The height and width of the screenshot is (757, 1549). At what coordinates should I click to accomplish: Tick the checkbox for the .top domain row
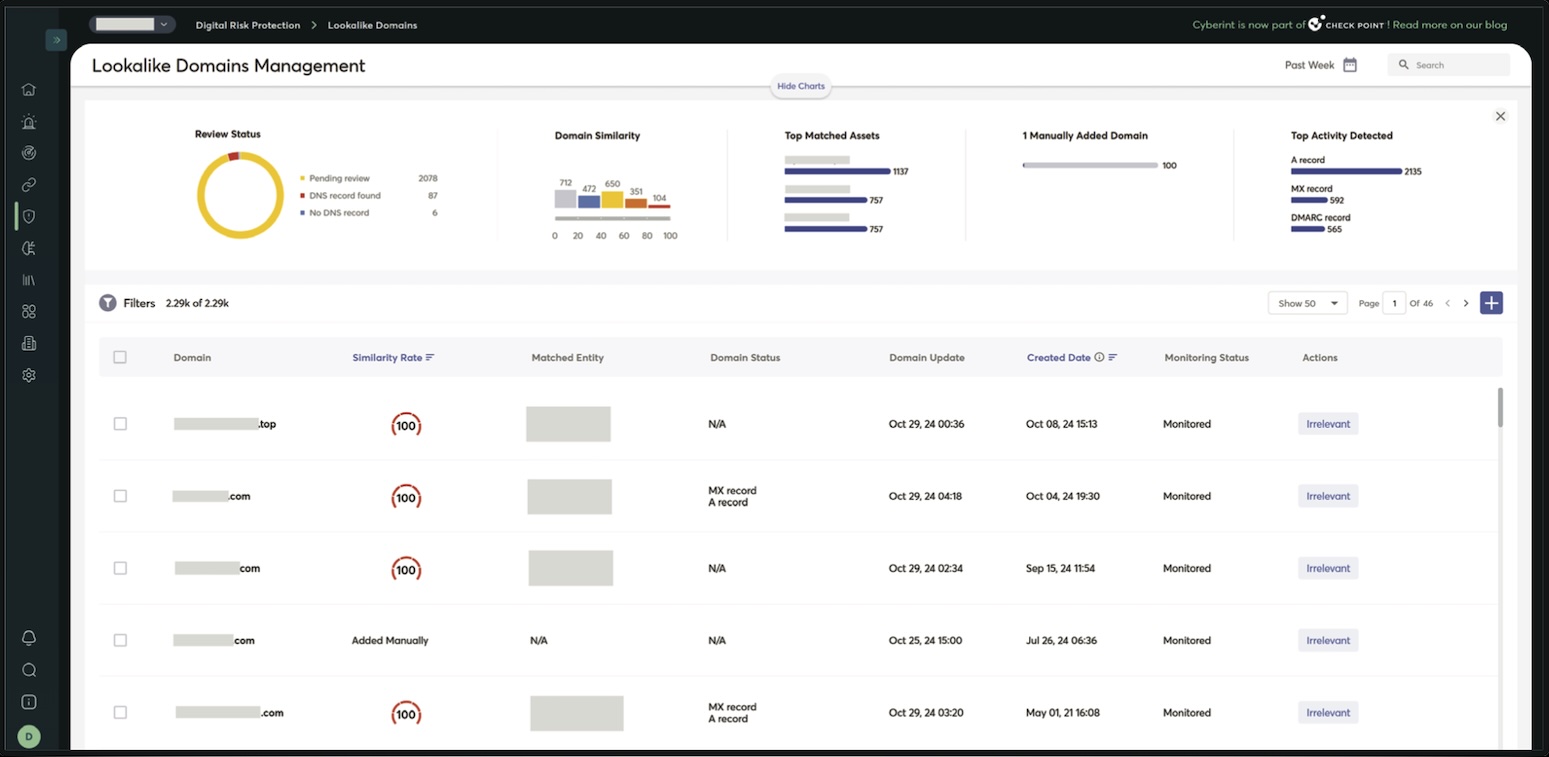point(120,424)
